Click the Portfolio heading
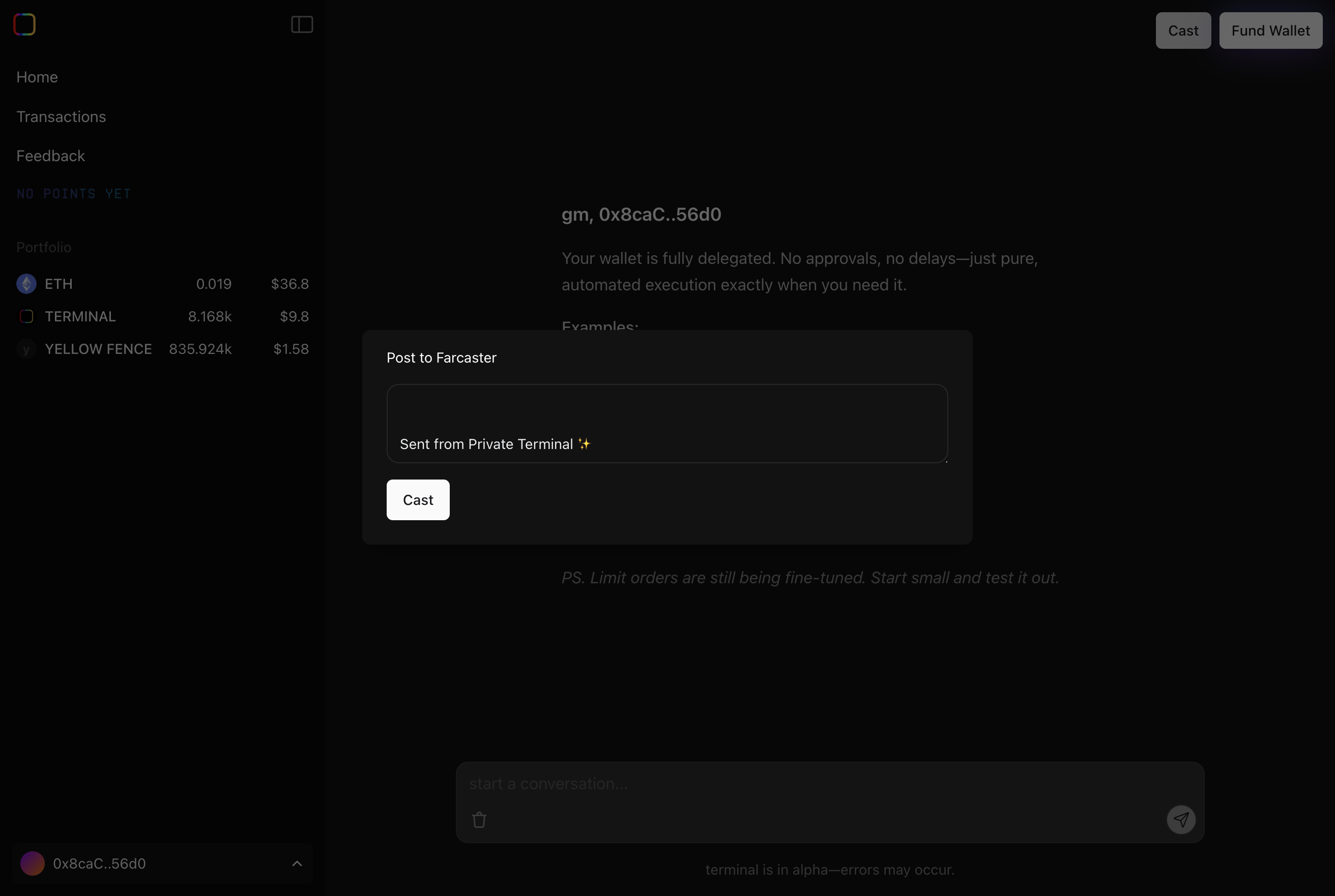The height and width of the screenshot is (896, 1335). [44, 248]
